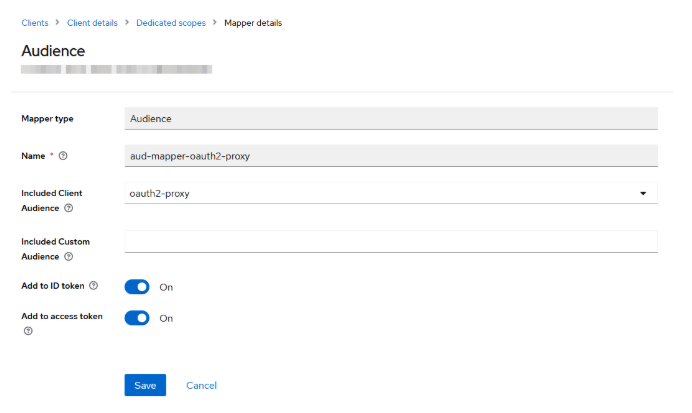Image resolution: width=692 pixels, height=413 pixels.
Task: Show help for Included Custom Audience
Action: (69, 257)
